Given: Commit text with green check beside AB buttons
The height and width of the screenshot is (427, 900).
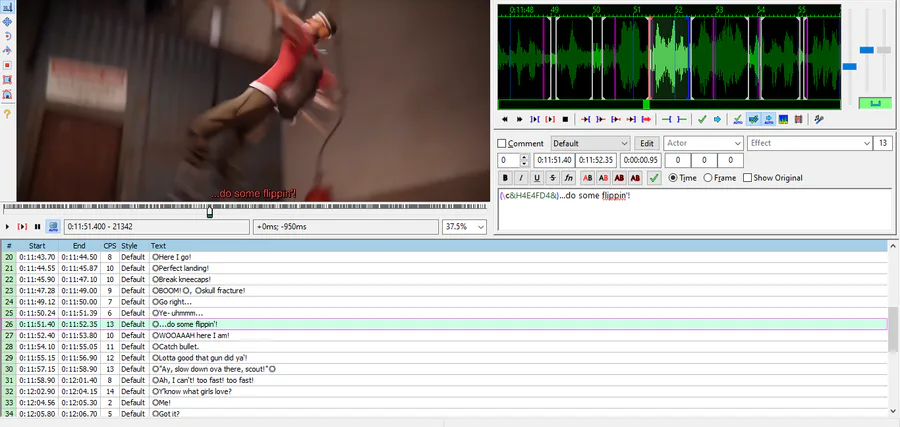Looking at the screenshot, I should pos(654,178).
